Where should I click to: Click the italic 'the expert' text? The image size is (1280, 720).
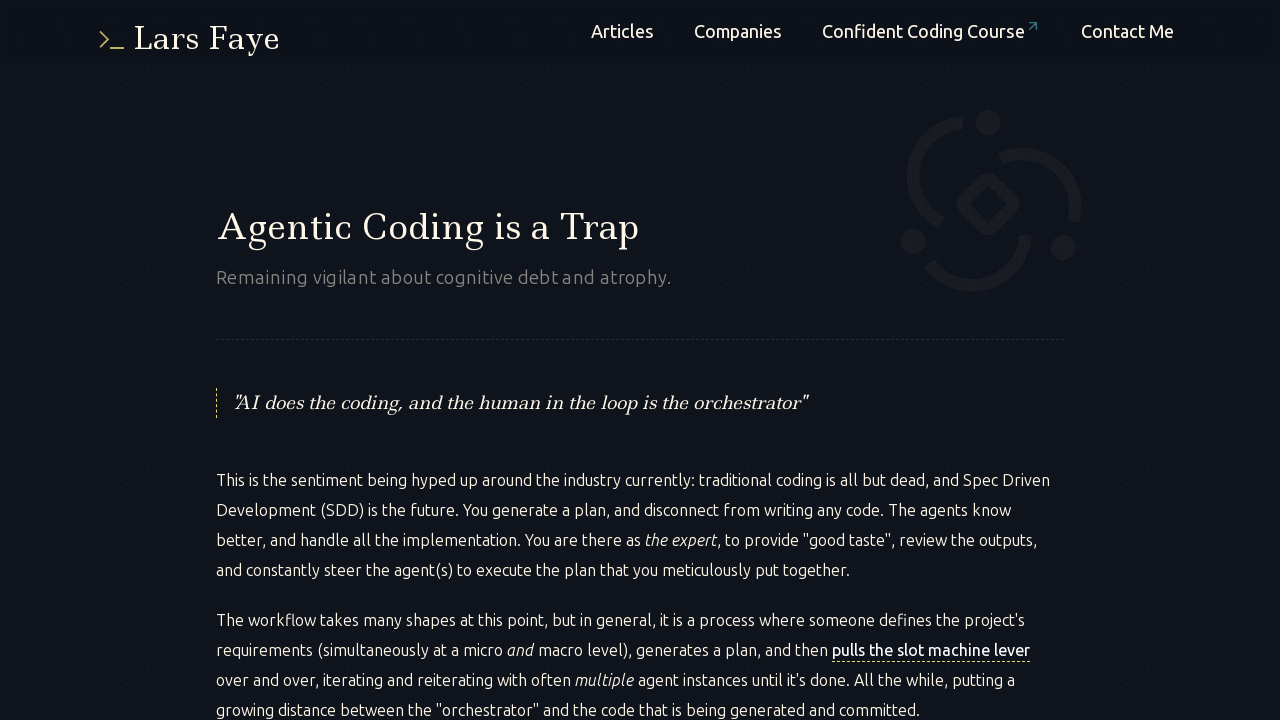(x=681, y=540)
